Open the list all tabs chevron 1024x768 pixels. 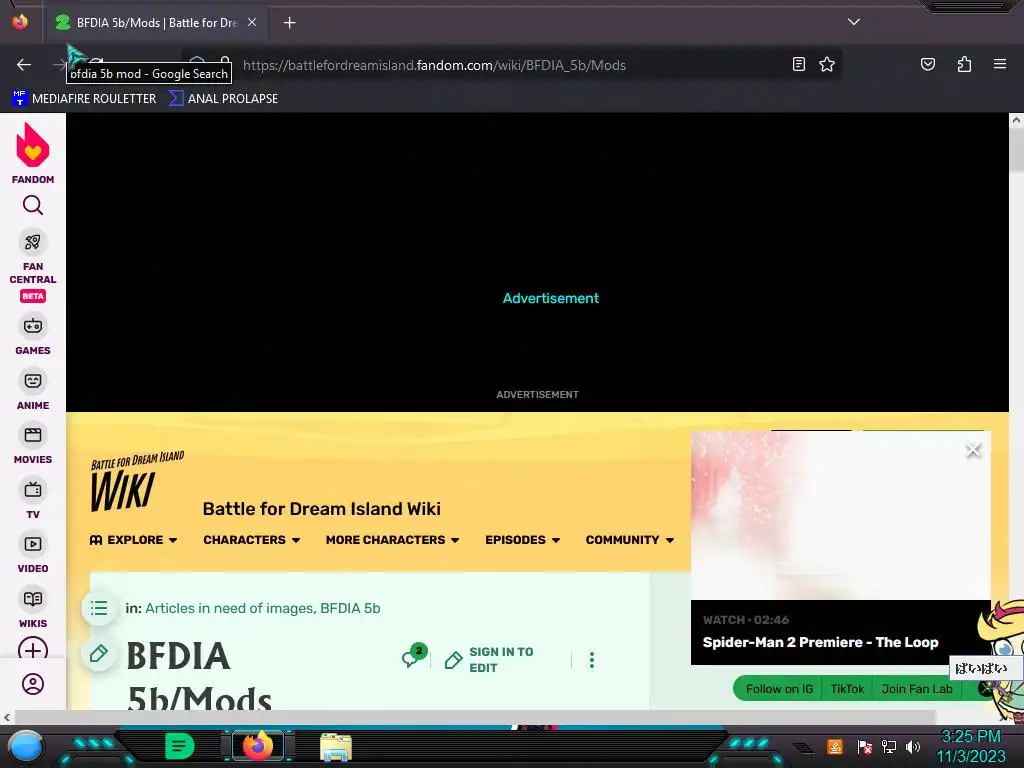coord(854,22)
